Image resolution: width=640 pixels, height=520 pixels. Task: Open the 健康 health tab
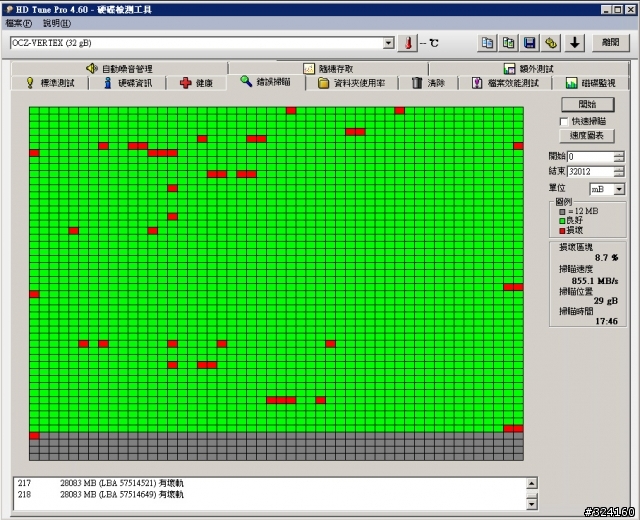[196, 83]
